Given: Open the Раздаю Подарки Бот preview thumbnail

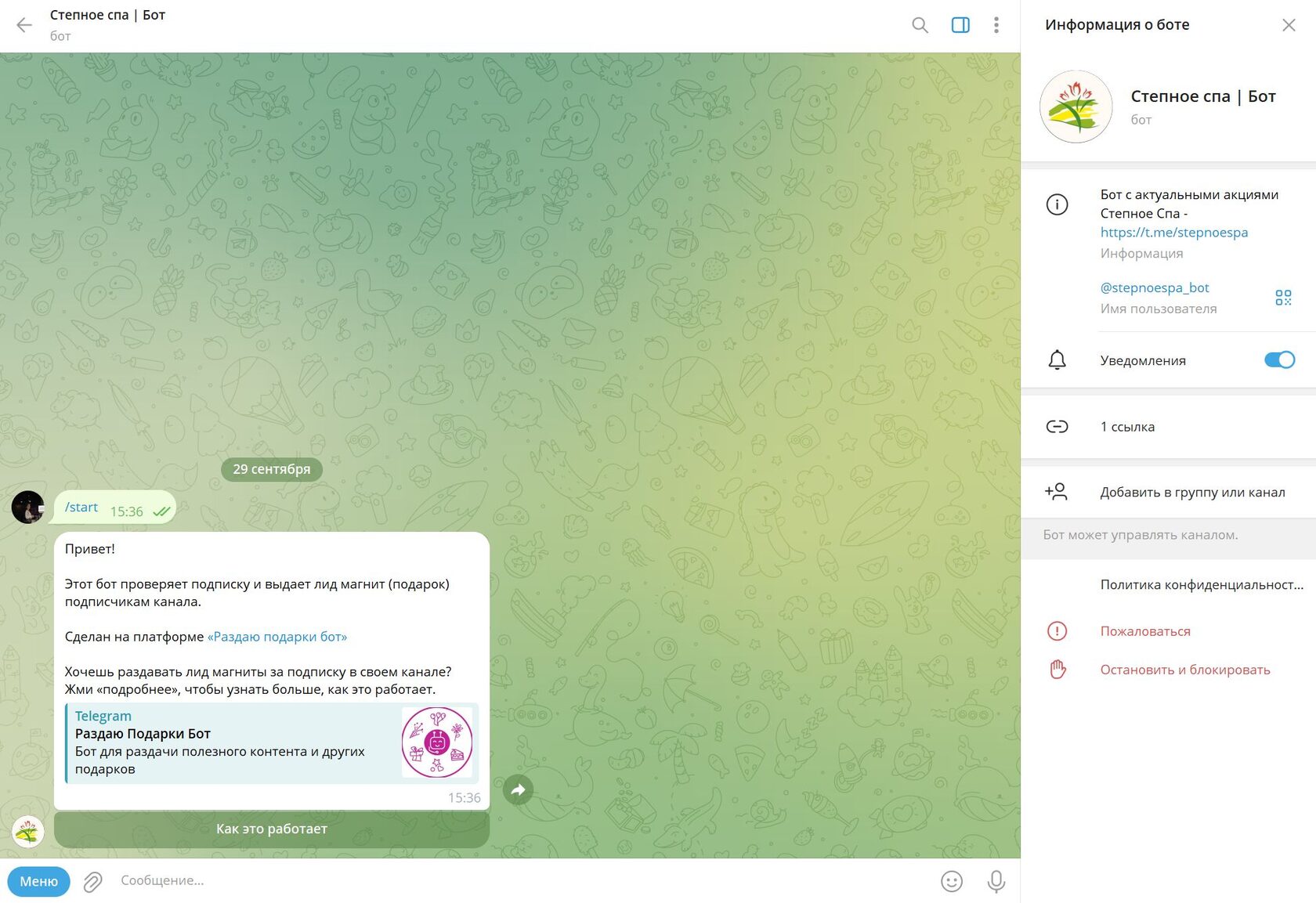Looking at the screenshot, I should [437, 742].
